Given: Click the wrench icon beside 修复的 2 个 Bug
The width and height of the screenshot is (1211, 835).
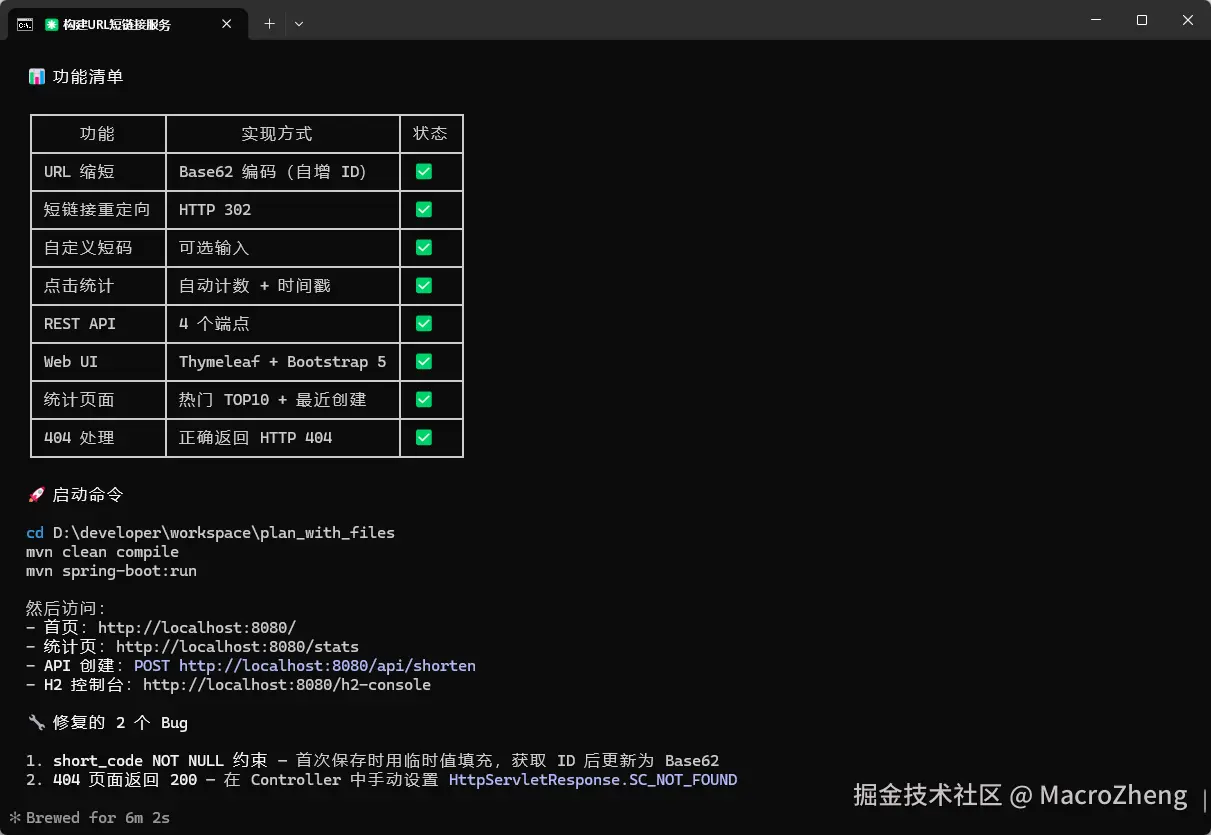Looking at the screenshot, I should [37, 723].
